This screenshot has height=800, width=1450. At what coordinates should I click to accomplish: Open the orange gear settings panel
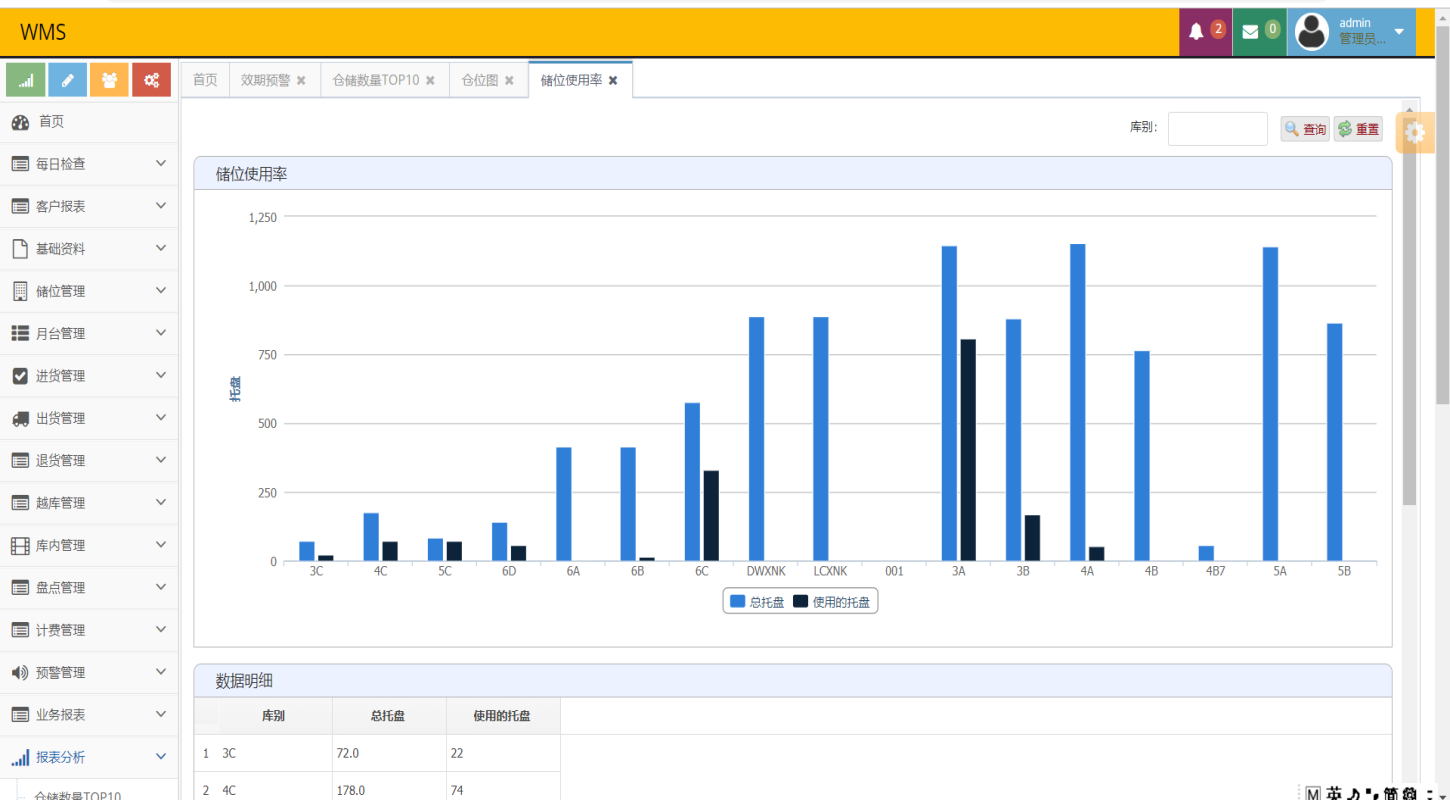(x=1415, y=132)
